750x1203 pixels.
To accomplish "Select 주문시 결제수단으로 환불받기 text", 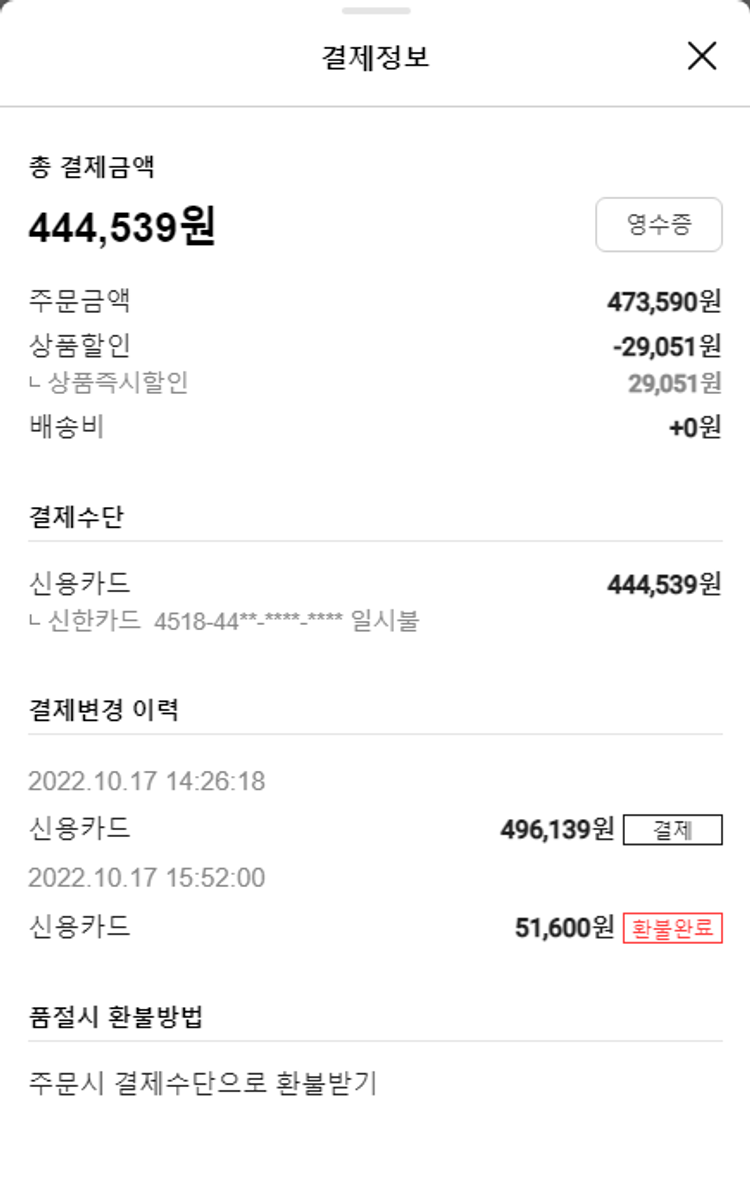I will click(x=202, y=1083).
